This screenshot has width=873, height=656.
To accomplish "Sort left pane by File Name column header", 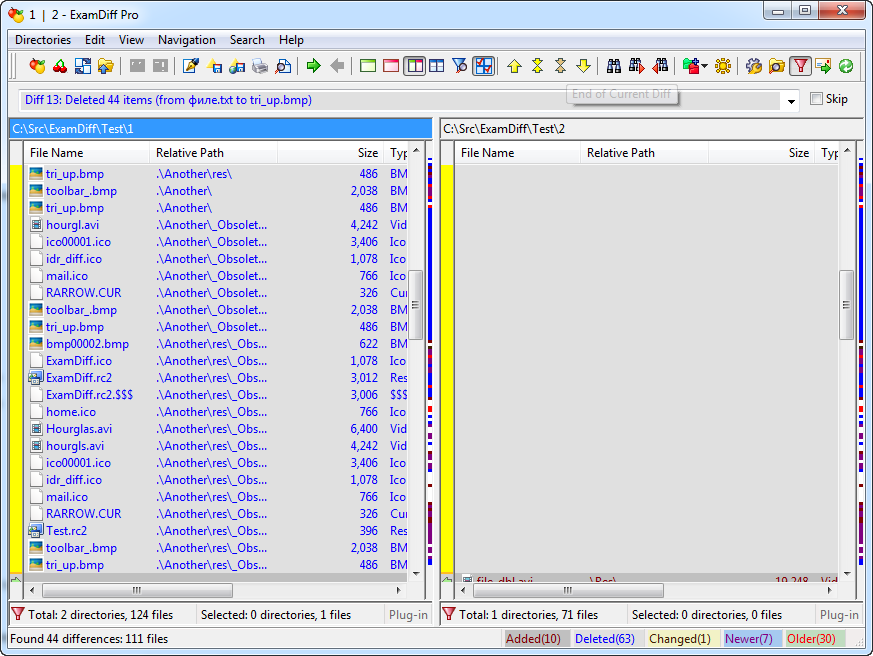I will 86,153.
